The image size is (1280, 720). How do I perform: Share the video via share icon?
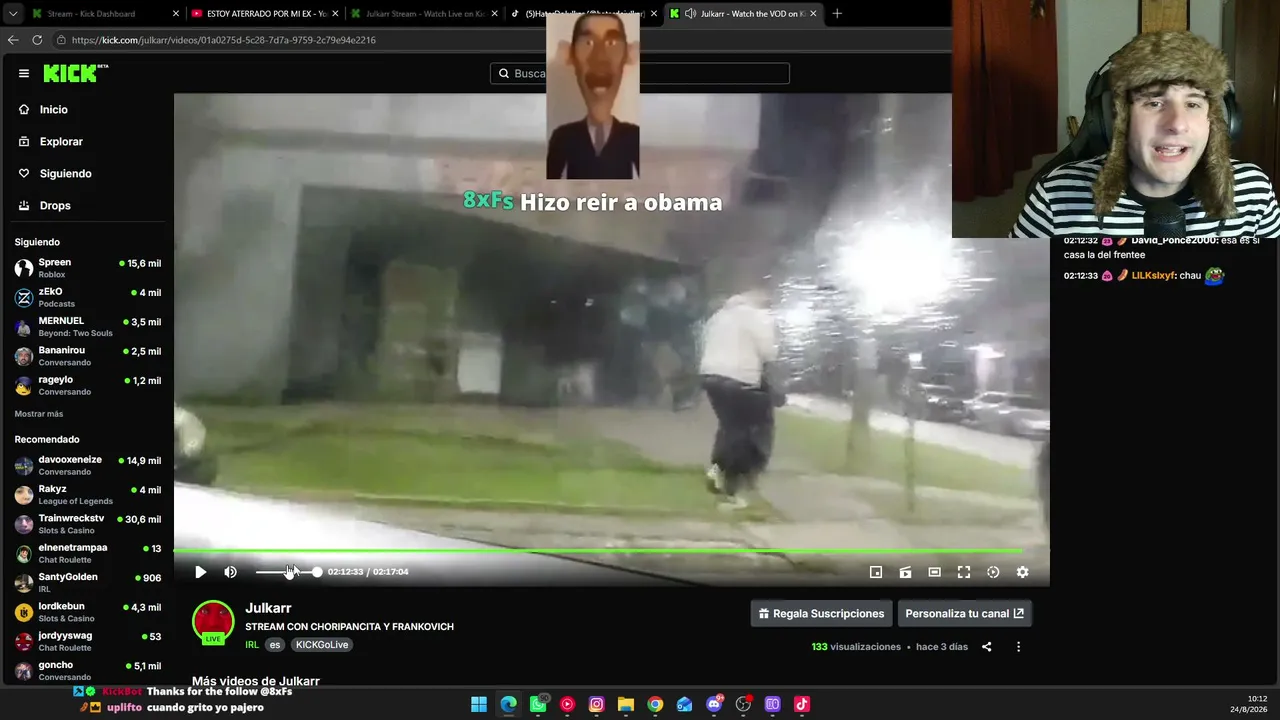[x=986, y=647]
